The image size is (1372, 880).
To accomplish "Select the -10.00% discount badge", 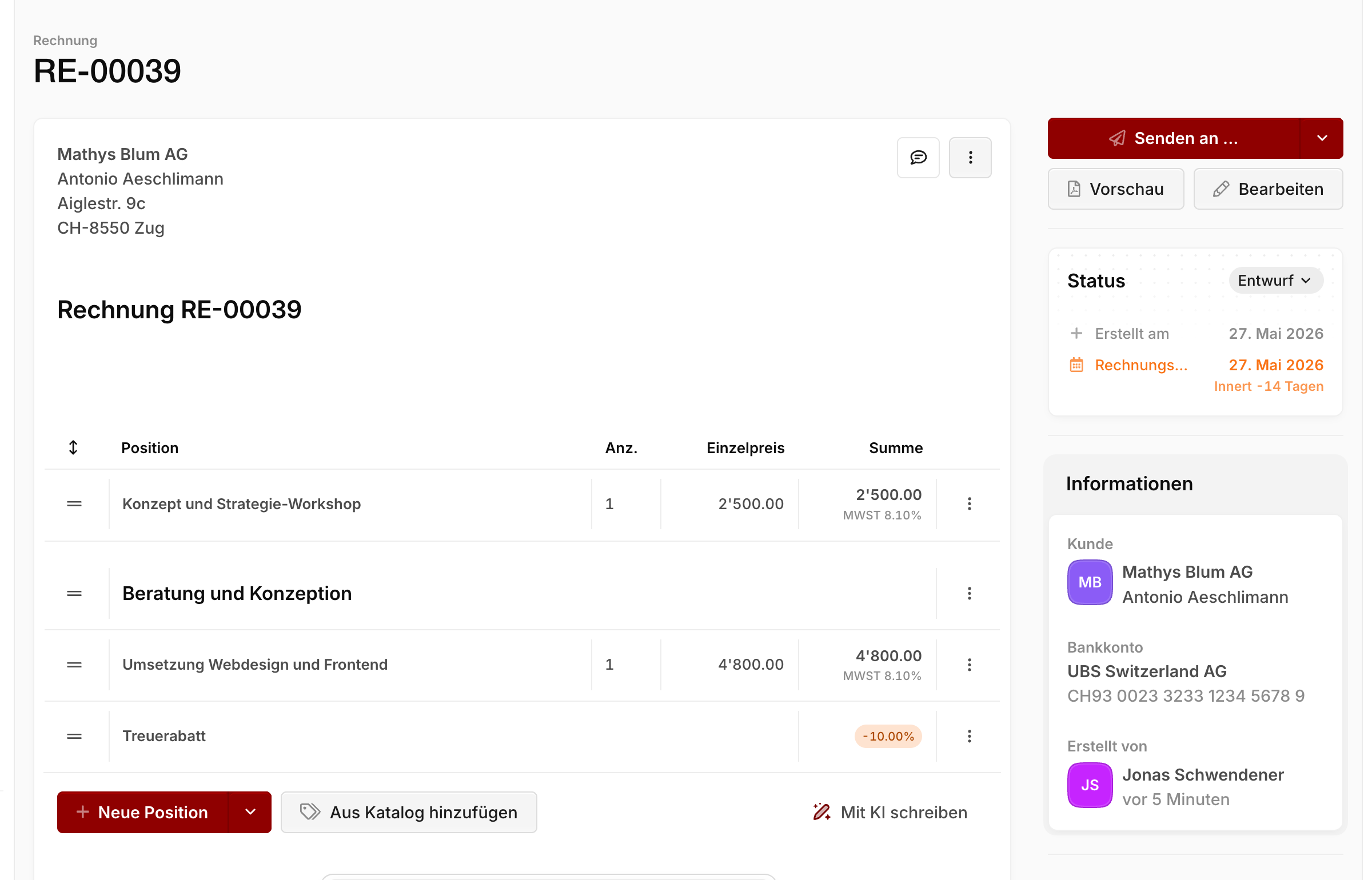I will click(x=888, y=736).
